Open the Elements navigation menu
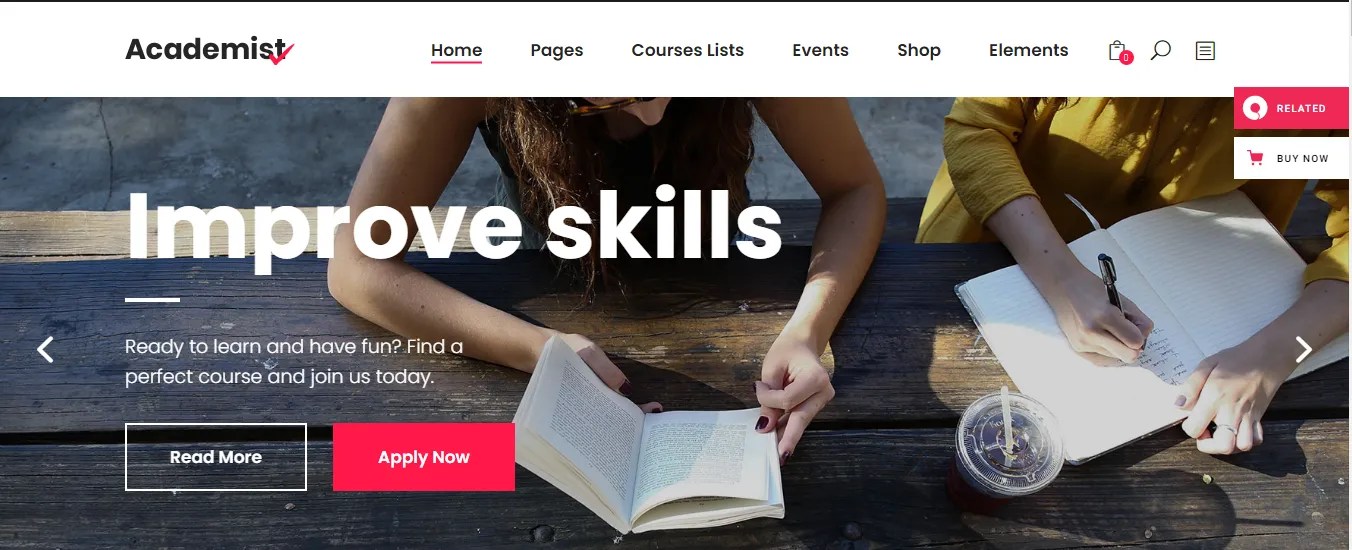The width and height of the screenshot is (1352, 550). point(1028,50)
